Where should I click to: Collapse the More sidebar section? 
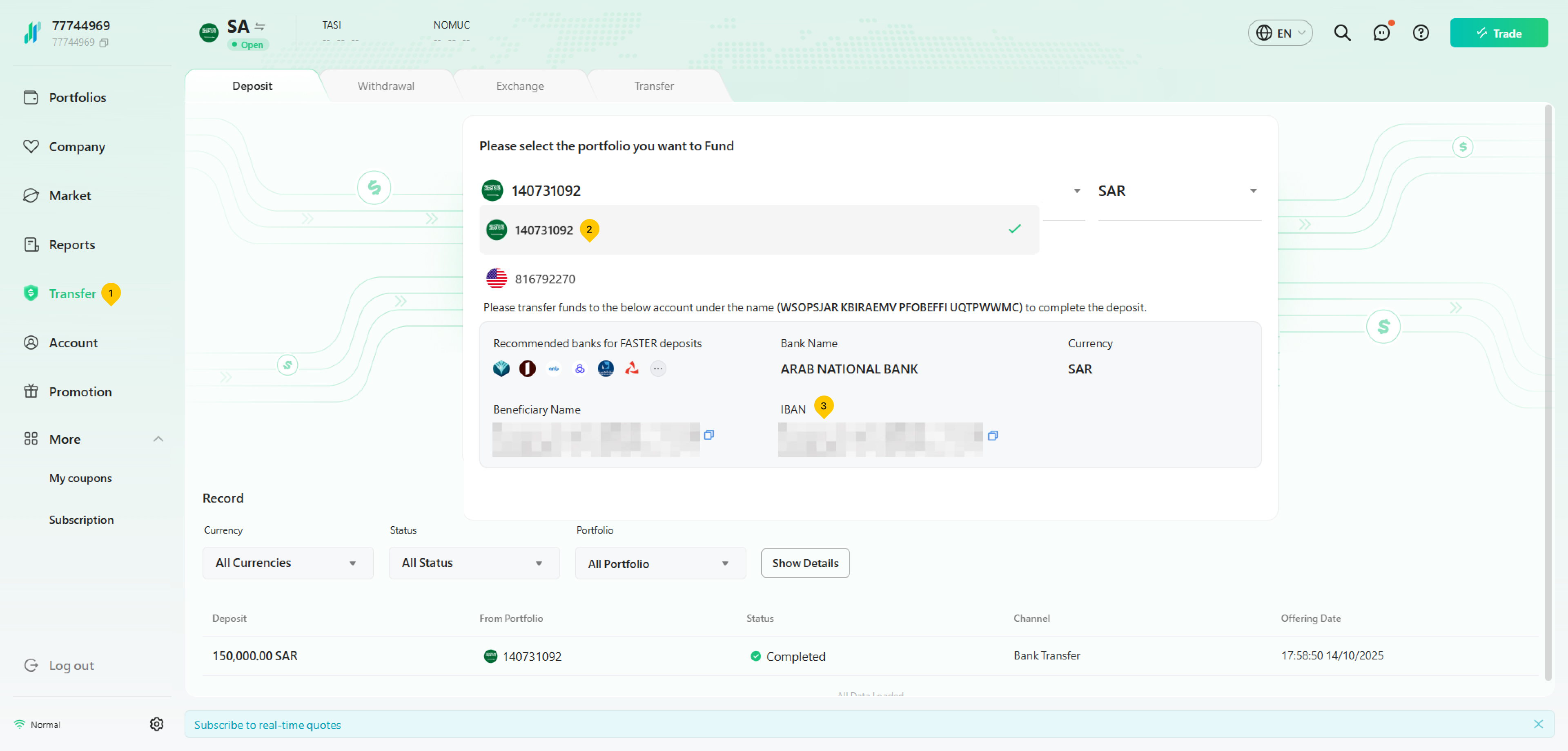pos(158,439)
